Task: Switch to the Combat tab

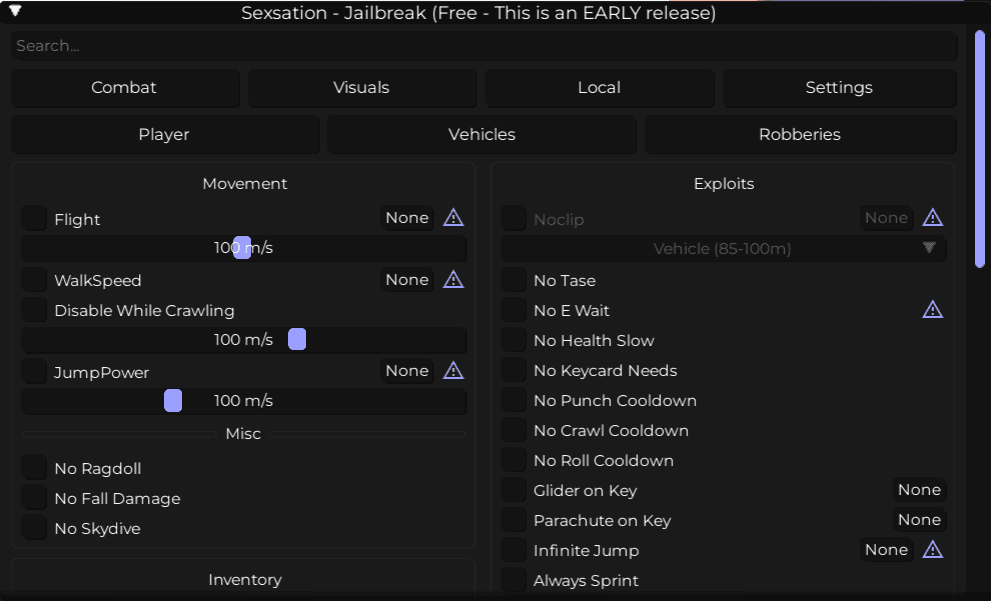Action: (x=125, y=87)
